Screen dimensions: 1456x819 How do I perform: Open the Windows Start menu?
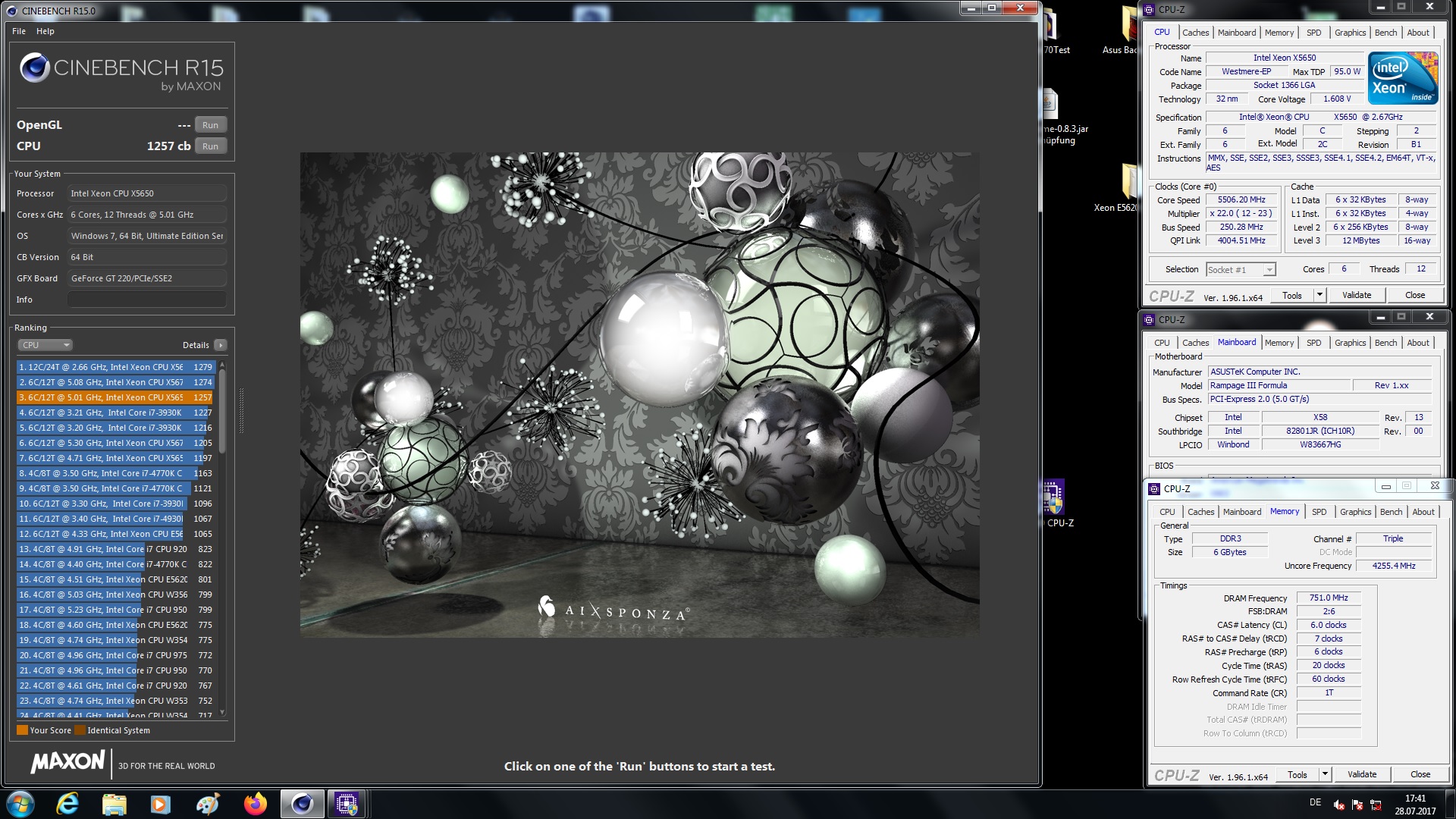tap(20, 804)
